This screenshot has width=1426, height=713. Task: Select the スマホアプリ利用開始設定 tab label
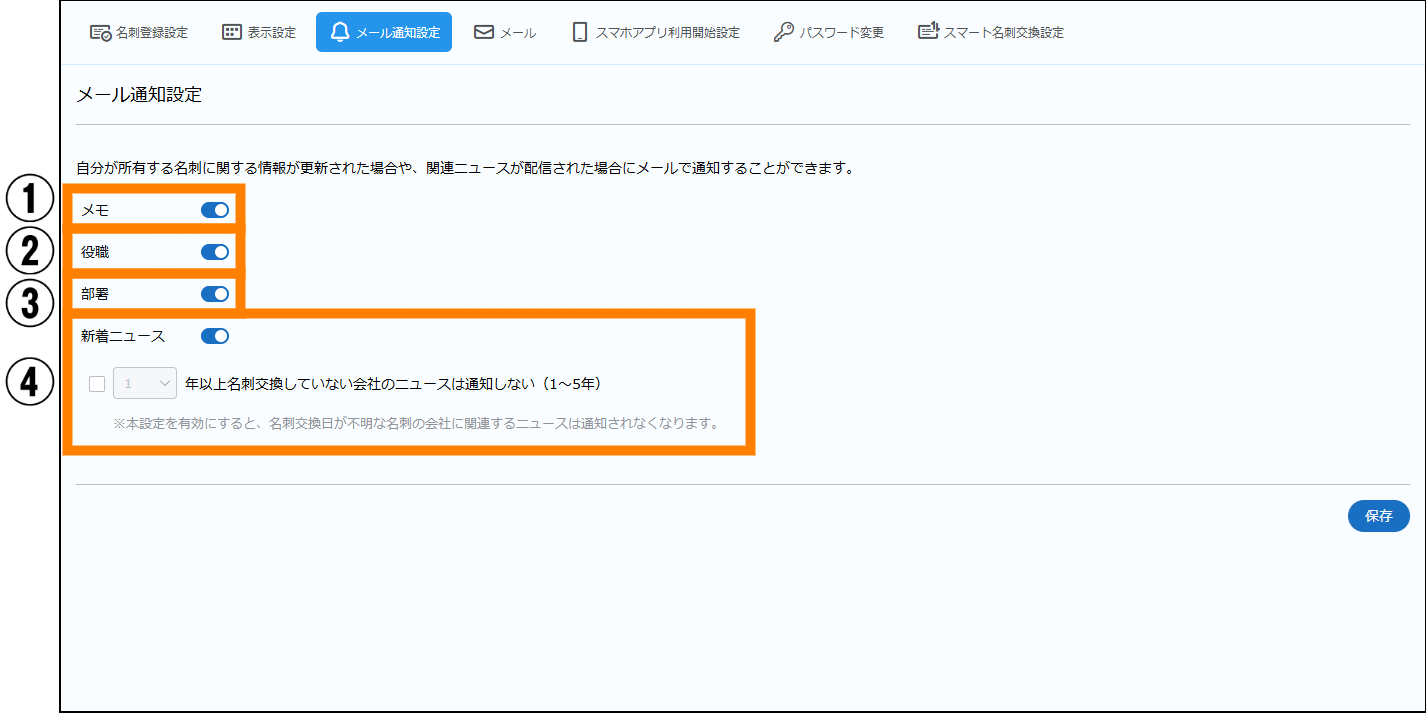(x=667, y=32)
